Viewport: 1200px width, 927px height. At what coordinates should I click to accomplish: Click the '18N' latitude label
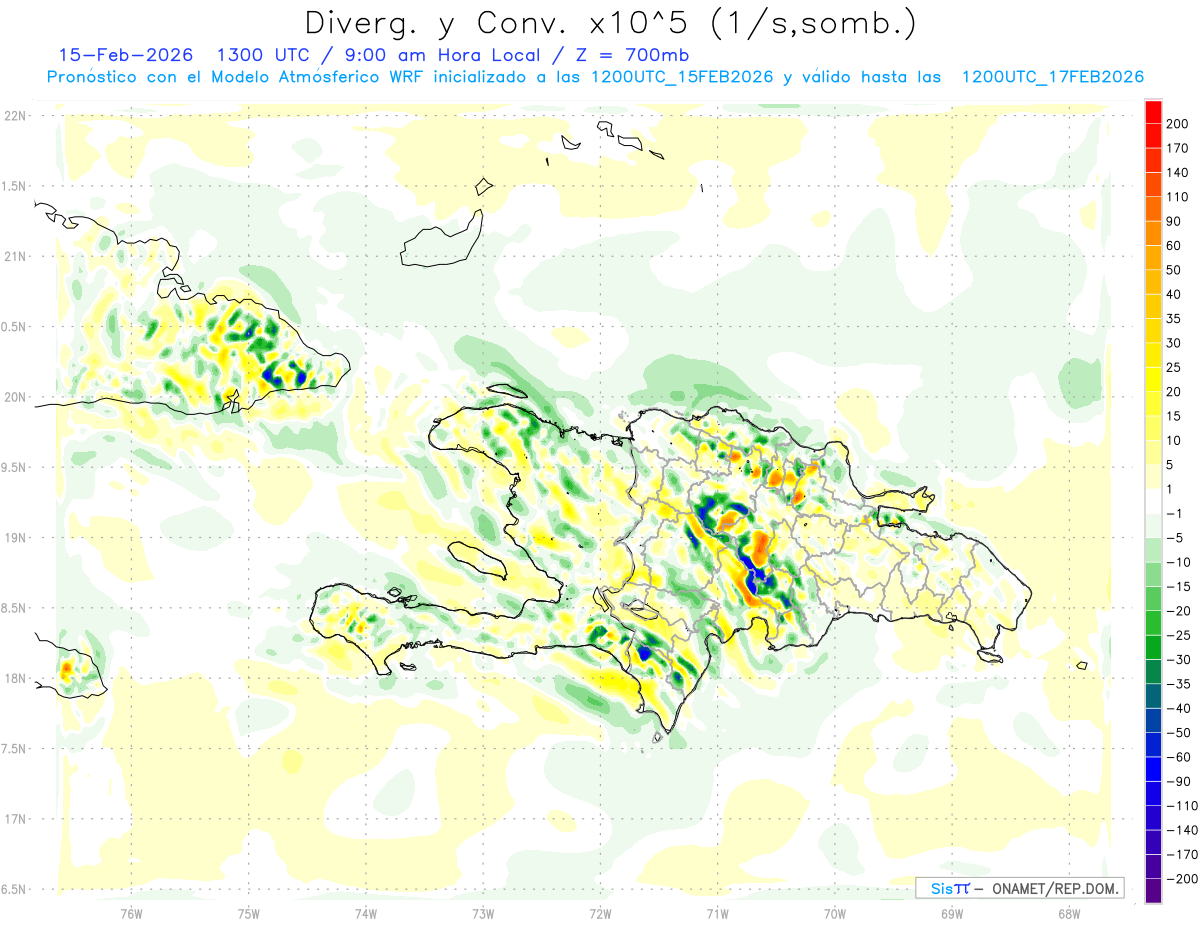tap(14, 678)
